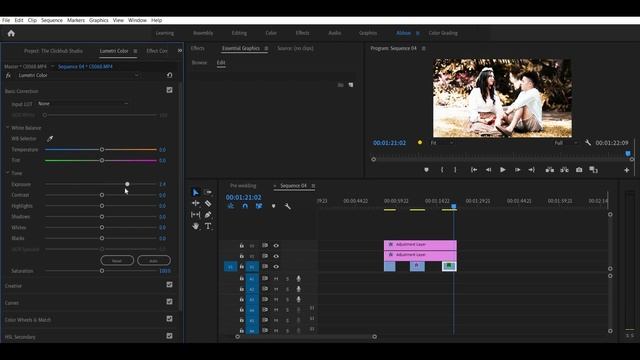Hide the topmost video track eye
The width and height of the screenshot is (640, 360).
click(276, 245)
